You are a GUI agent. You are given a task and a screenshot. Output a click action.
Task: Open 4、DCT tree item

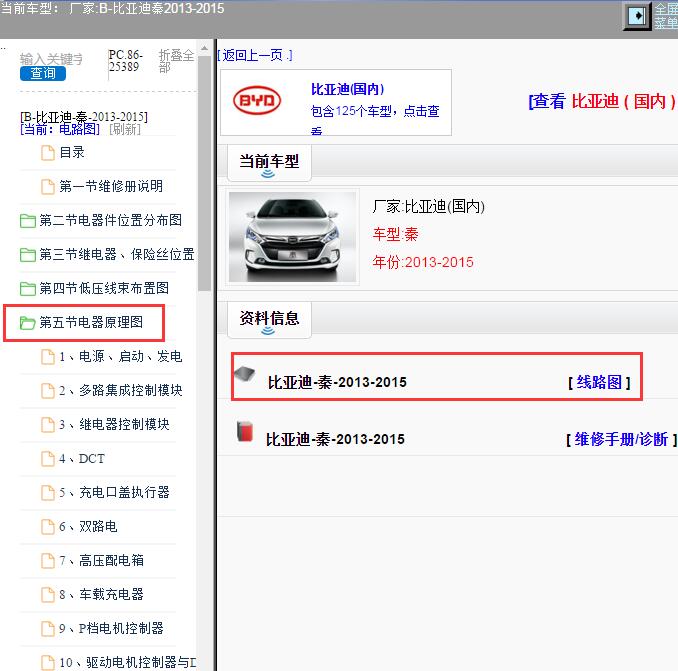[82, 458]
